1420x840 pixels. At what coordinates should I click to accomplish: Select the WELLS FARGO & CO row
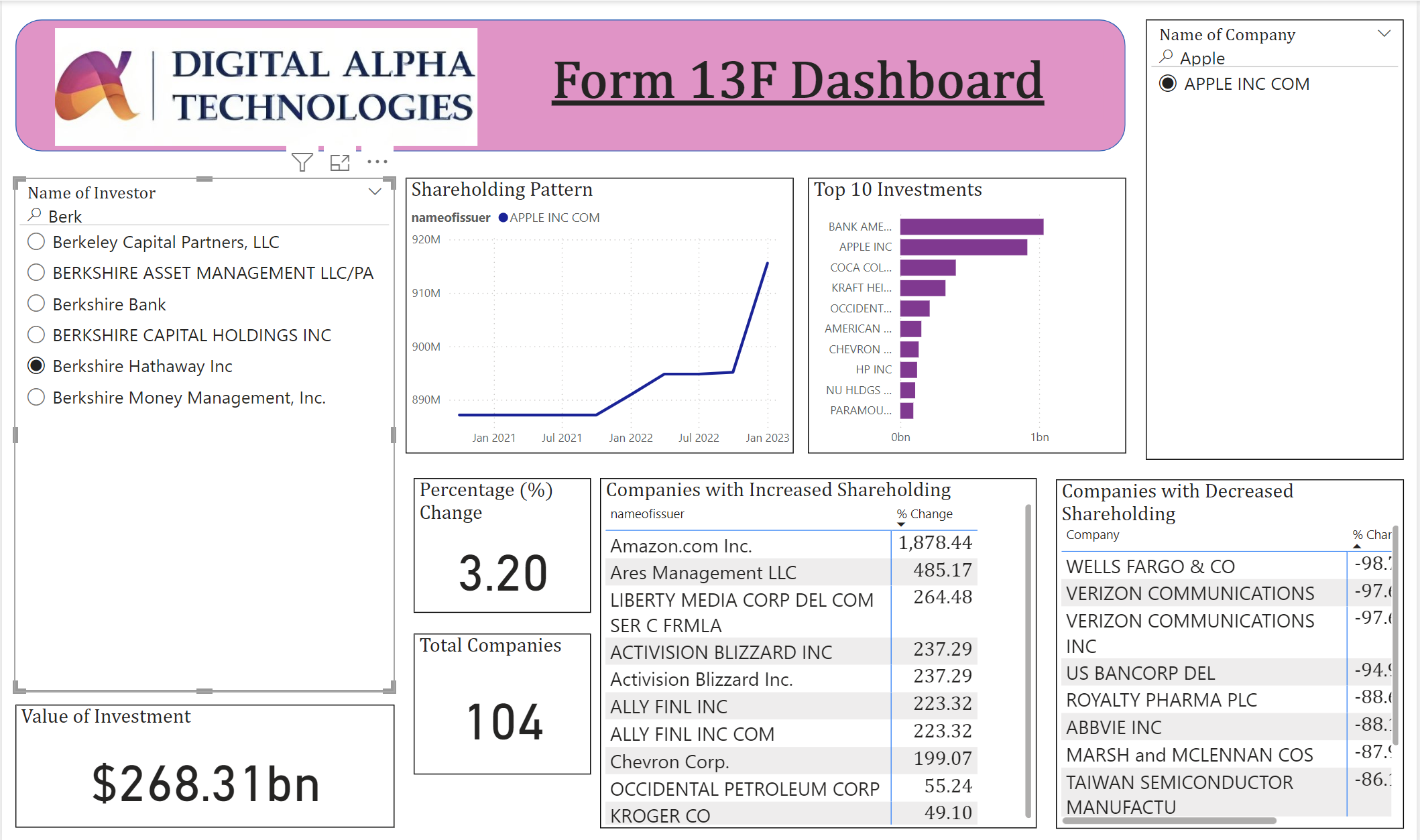tap(1227, 566)
